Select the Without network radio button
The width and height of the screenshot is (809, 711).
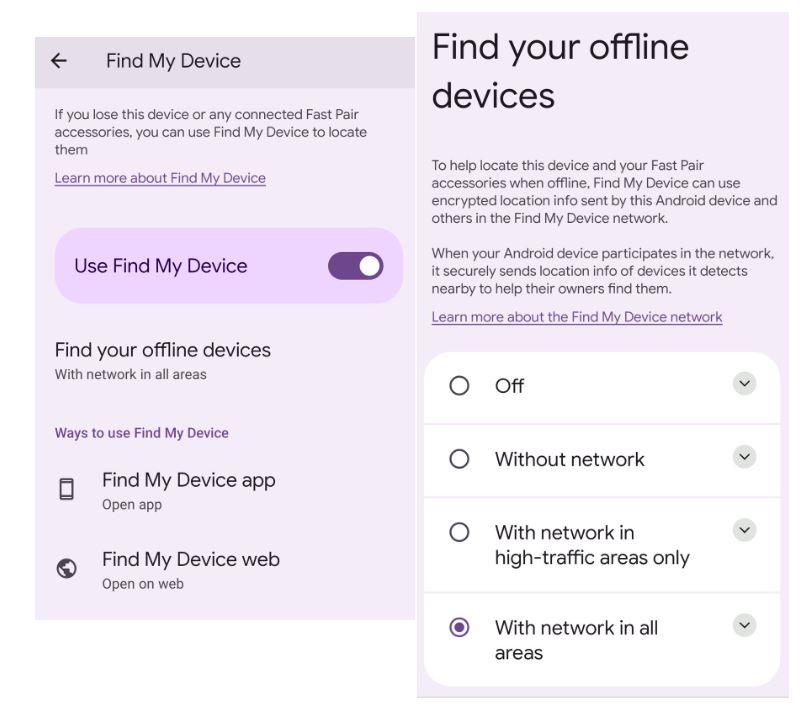point(459,459)
